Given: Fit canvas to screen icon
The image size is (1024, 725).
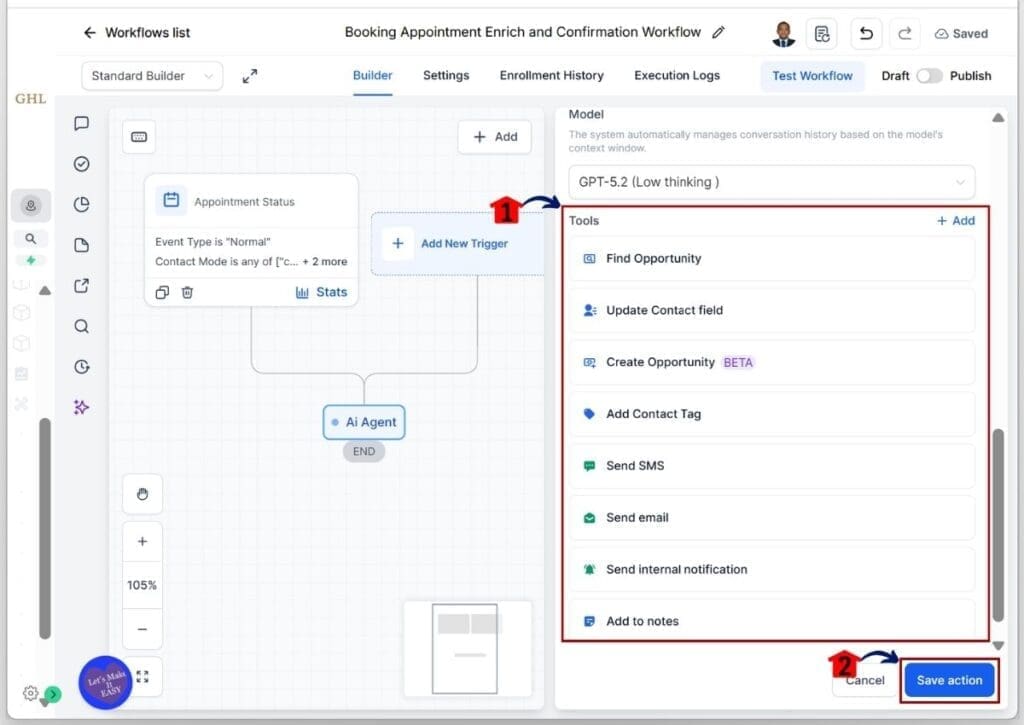Looking at the screenshot, I should coord(142,677).
